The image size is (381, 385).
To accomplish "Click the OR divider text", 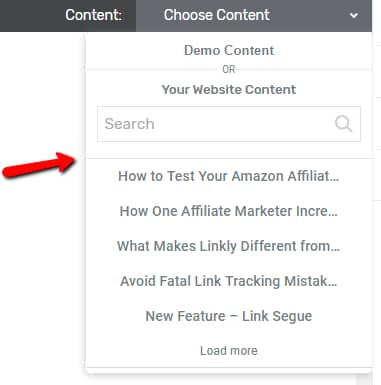I will click(229, 70).
